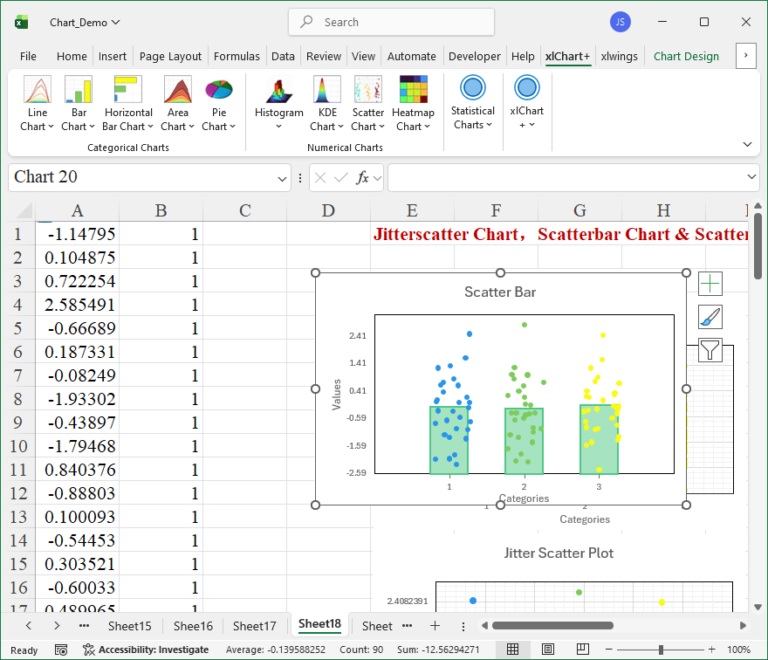Expand the fx function dropdown arrow
The width and height of the screenshot is (768, 660).
pyautogui.click(x=377, y=178)
